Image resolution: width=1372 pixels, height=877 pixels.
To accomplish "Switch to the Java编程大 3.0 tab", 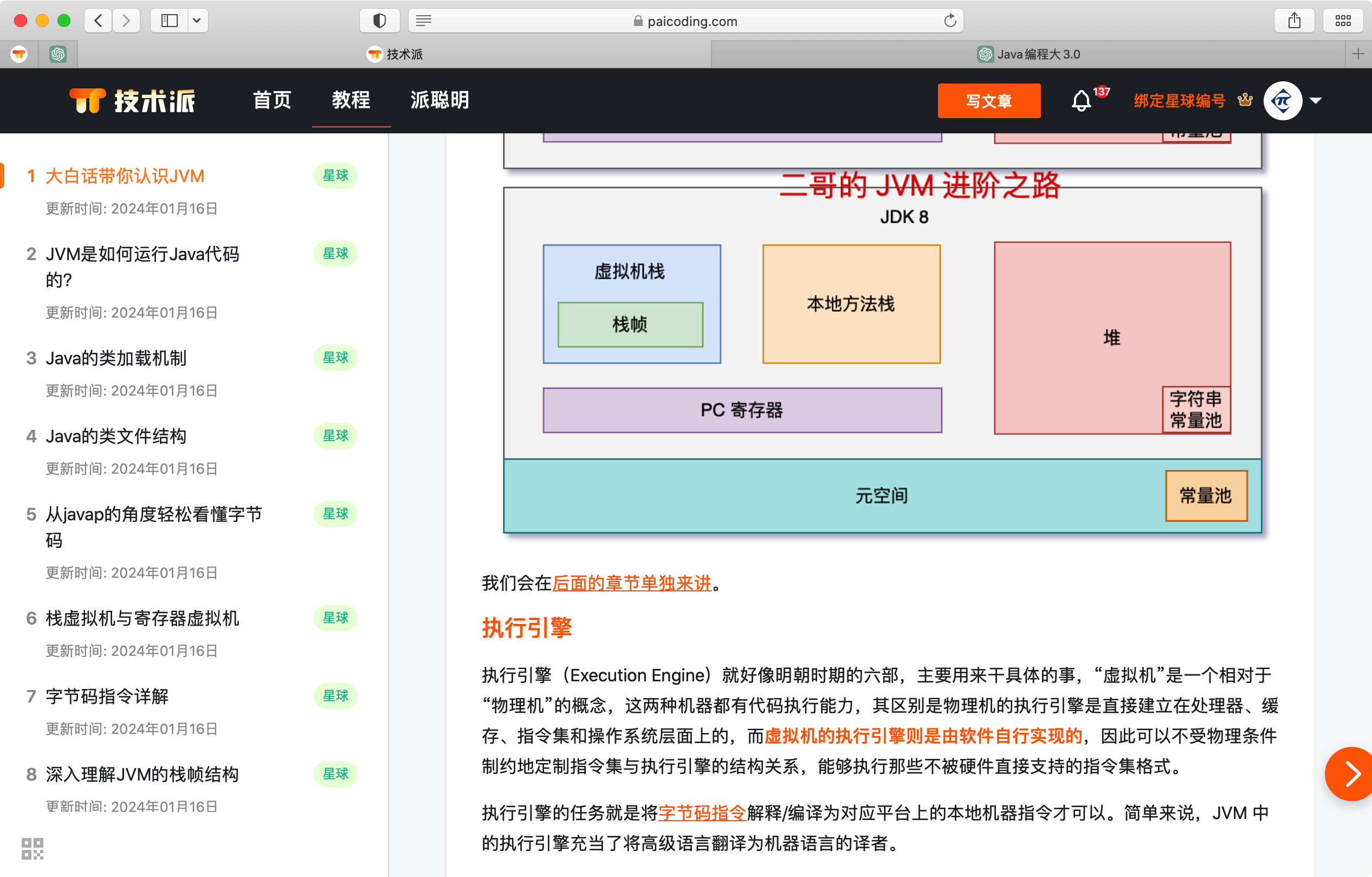I will [x=1029, y=54].
